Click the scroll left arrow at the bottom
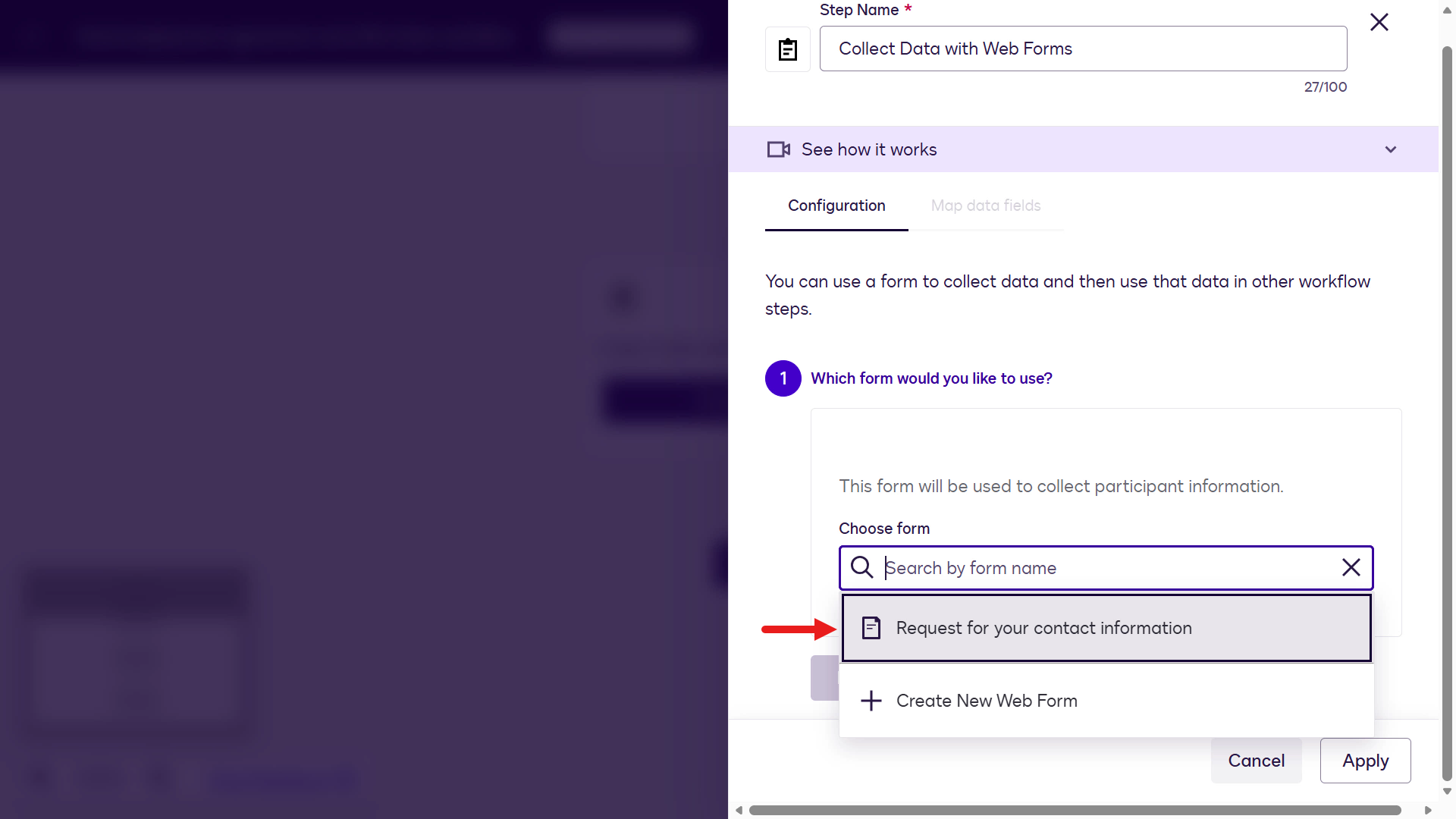 tap(739, 811)
